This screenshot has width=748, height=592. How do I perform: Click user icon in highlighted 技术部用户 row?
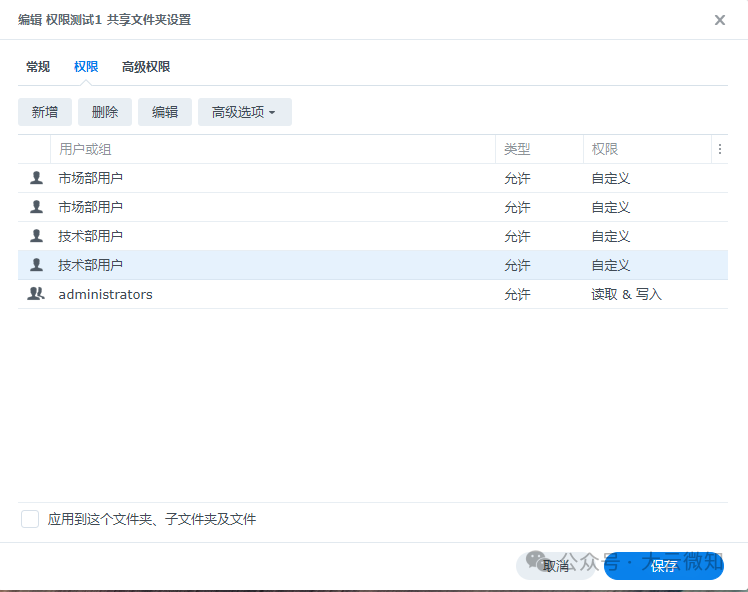[x=36, y=265]
